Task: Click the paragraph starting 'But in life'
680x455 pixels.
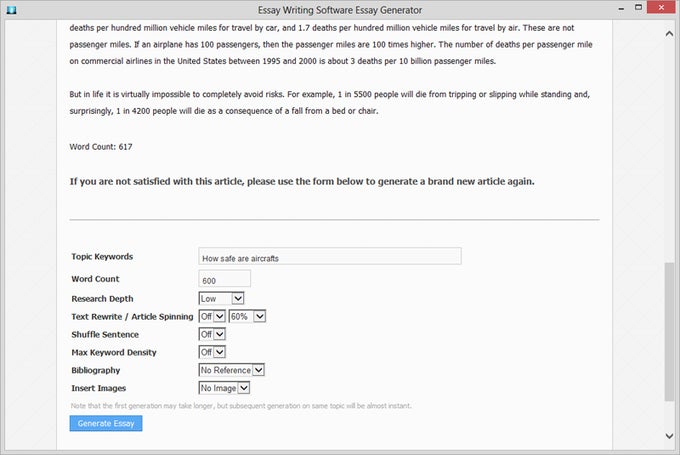Action: pyautogui.click(x=330, y=102)
